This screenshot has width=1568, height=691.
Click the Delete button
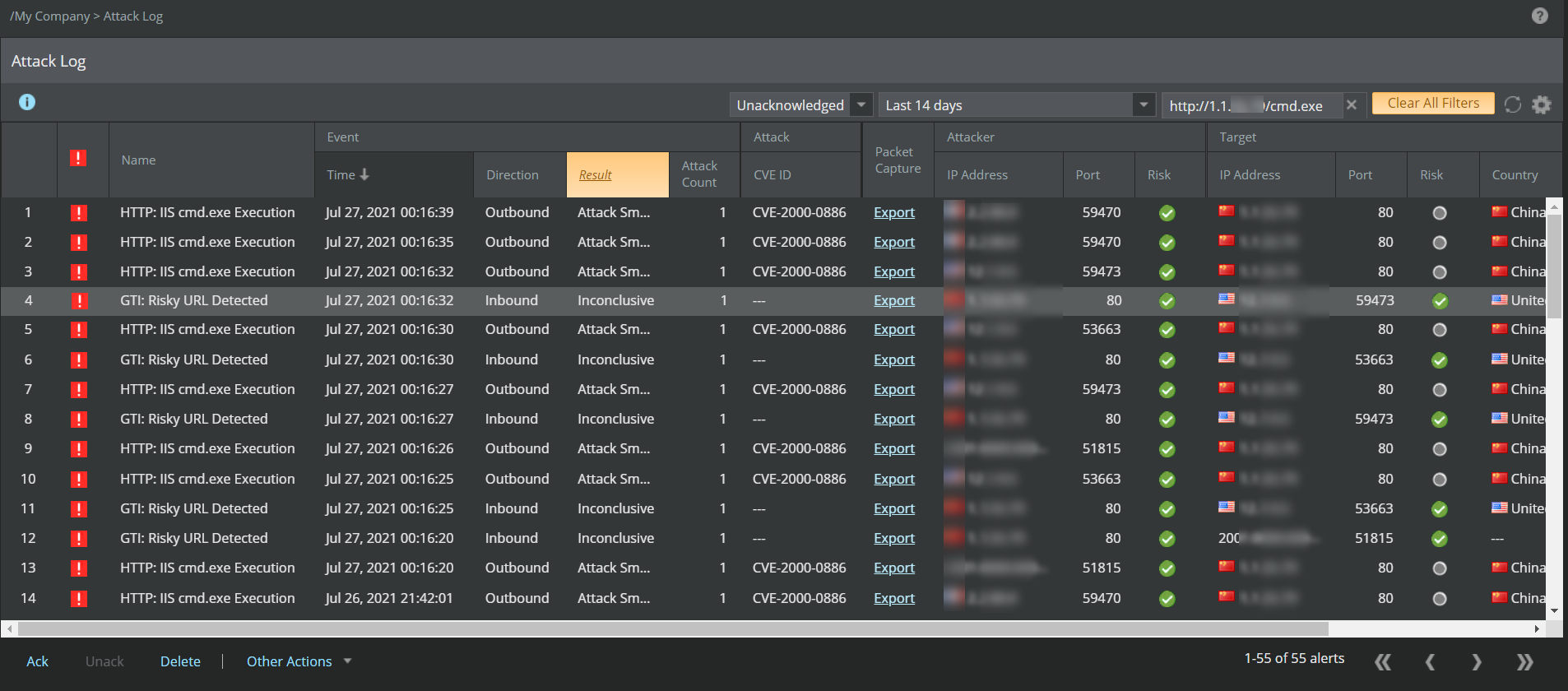pyautogui.click(x=180, y=661)
